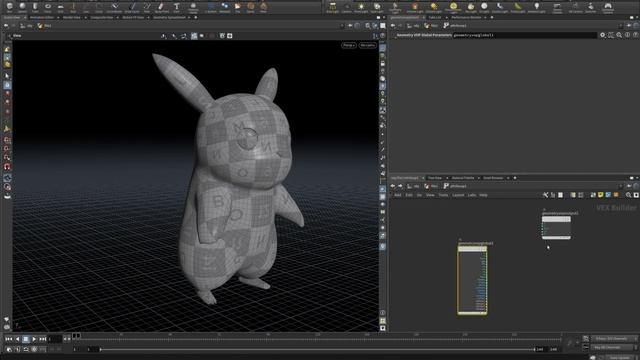Open the No cam camera dropdown

pos(367,45)
